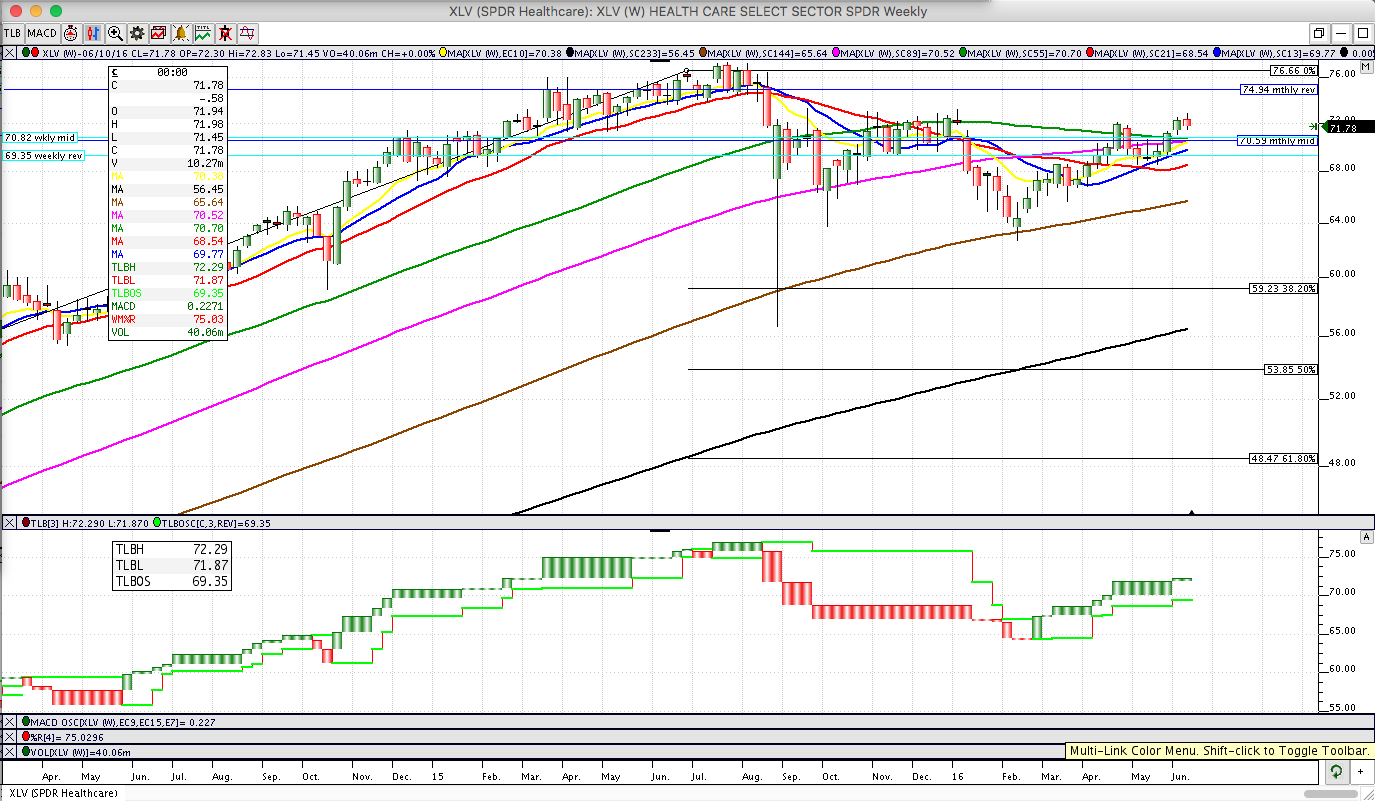Viewport: 1375px width, 801px height.
Task: Click the green trend indicator icon
Action: pos(203,33)
